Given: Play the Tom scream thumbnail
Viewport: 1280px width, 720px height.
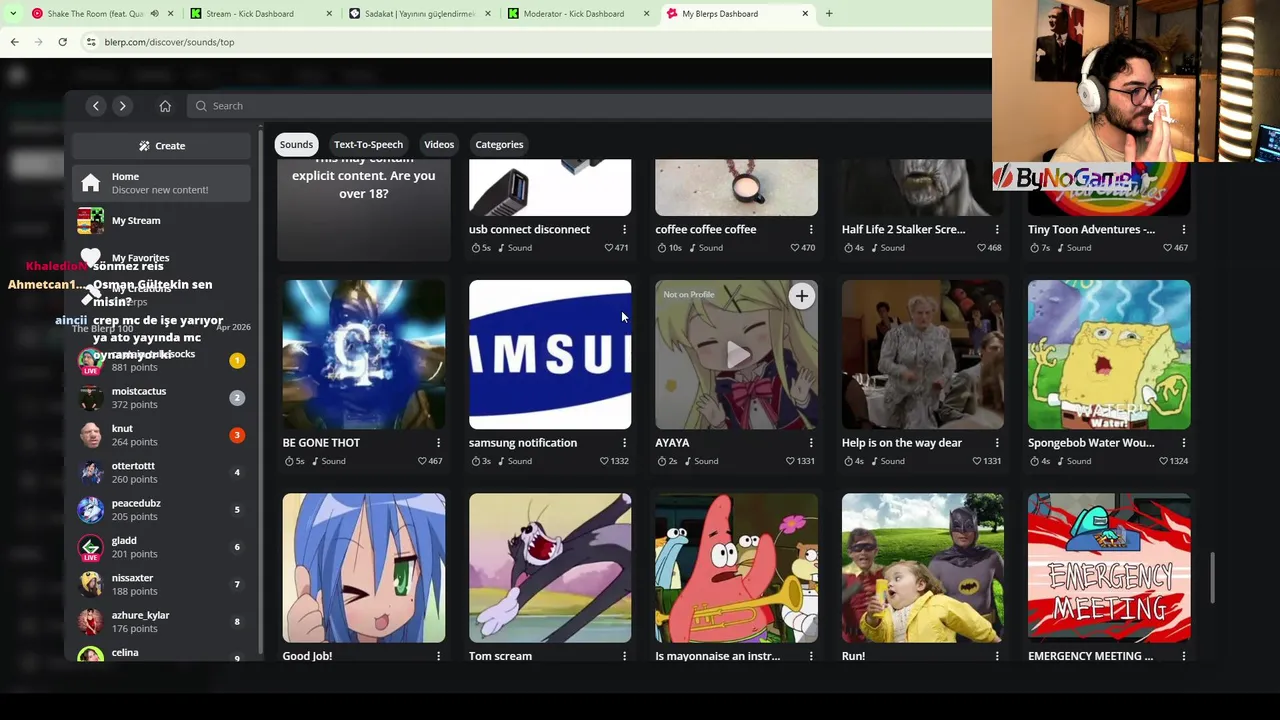Looking at the screenshot, I should point(550,568).
